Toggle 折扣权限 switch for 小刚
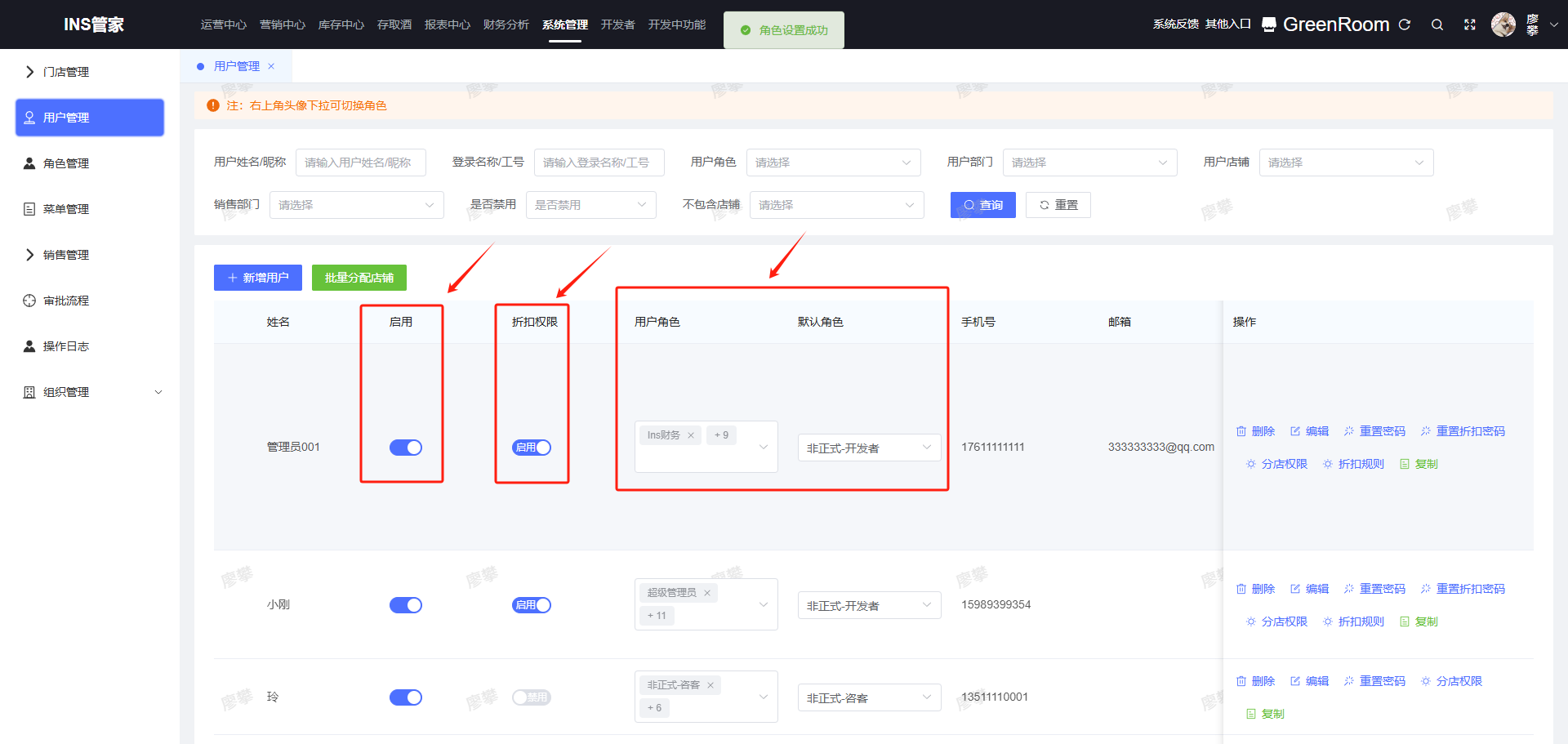 (x=532, y=605)
